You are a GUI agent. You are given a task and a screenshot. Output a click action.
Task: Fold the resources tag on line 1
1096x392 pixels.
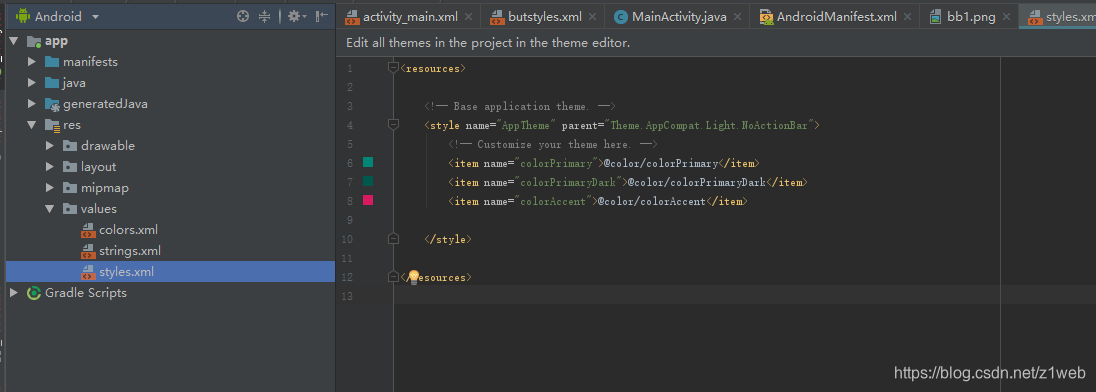tap(393, 68)
